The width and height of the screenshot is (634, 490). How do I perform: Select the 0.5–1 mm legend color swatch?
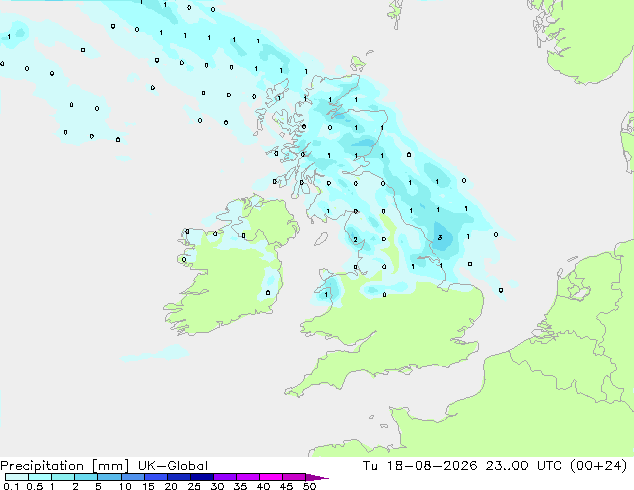tap(40, 477)
